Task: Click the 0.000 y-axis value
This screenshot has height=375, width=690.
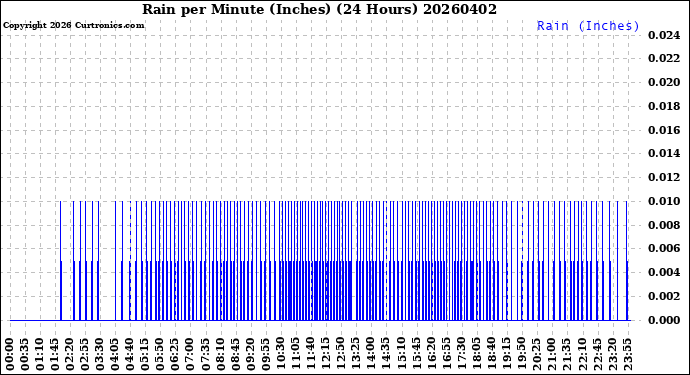Action: coord(664,320)
